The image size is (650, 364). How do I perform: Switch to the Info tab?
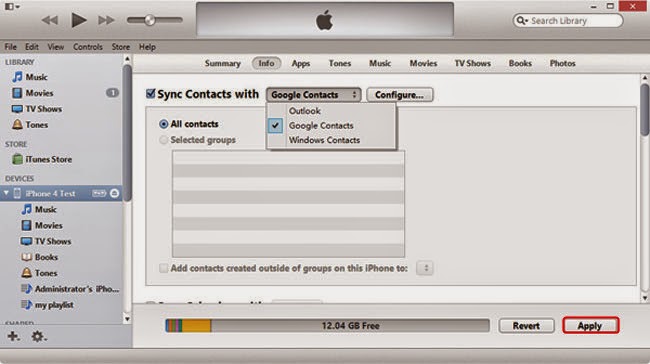pos(267,63)
